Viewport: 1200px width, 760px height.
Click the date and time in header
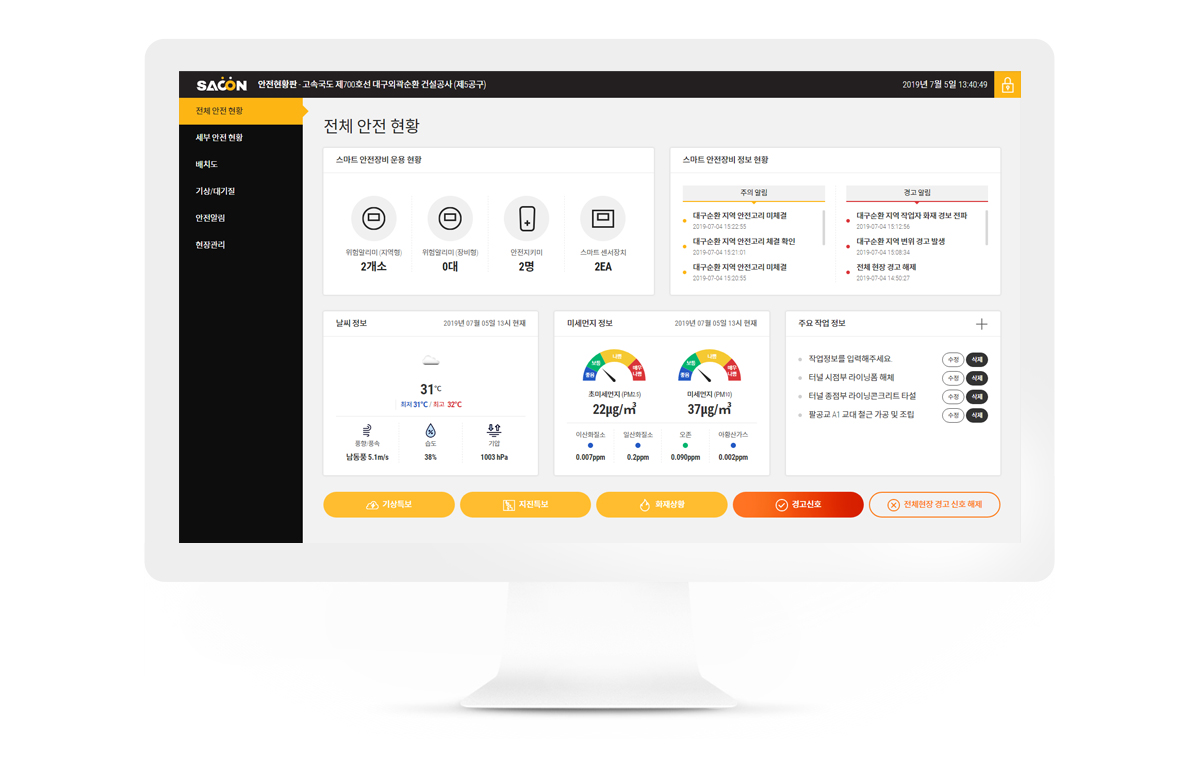coord(945,85)
